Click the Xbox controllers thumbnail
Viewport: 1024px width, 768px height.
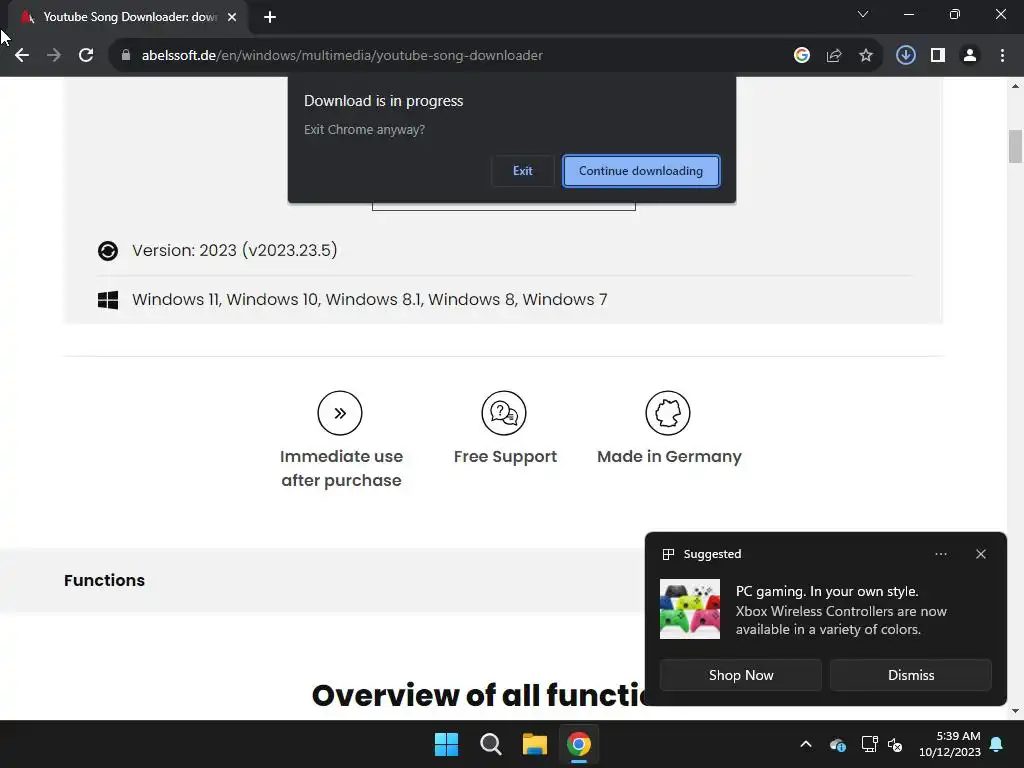click(x=690, y=609)
